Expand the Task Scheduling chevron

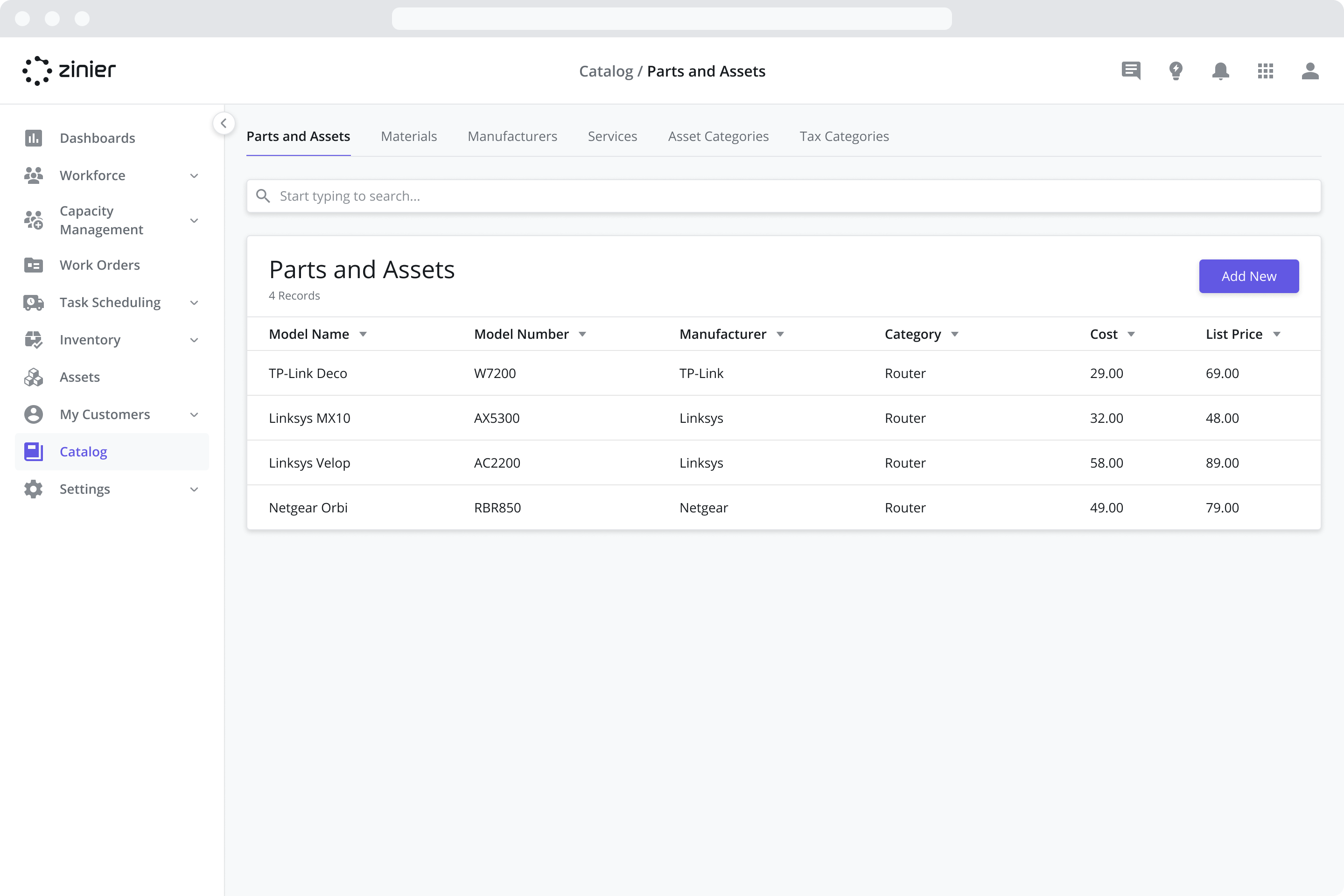194,302
